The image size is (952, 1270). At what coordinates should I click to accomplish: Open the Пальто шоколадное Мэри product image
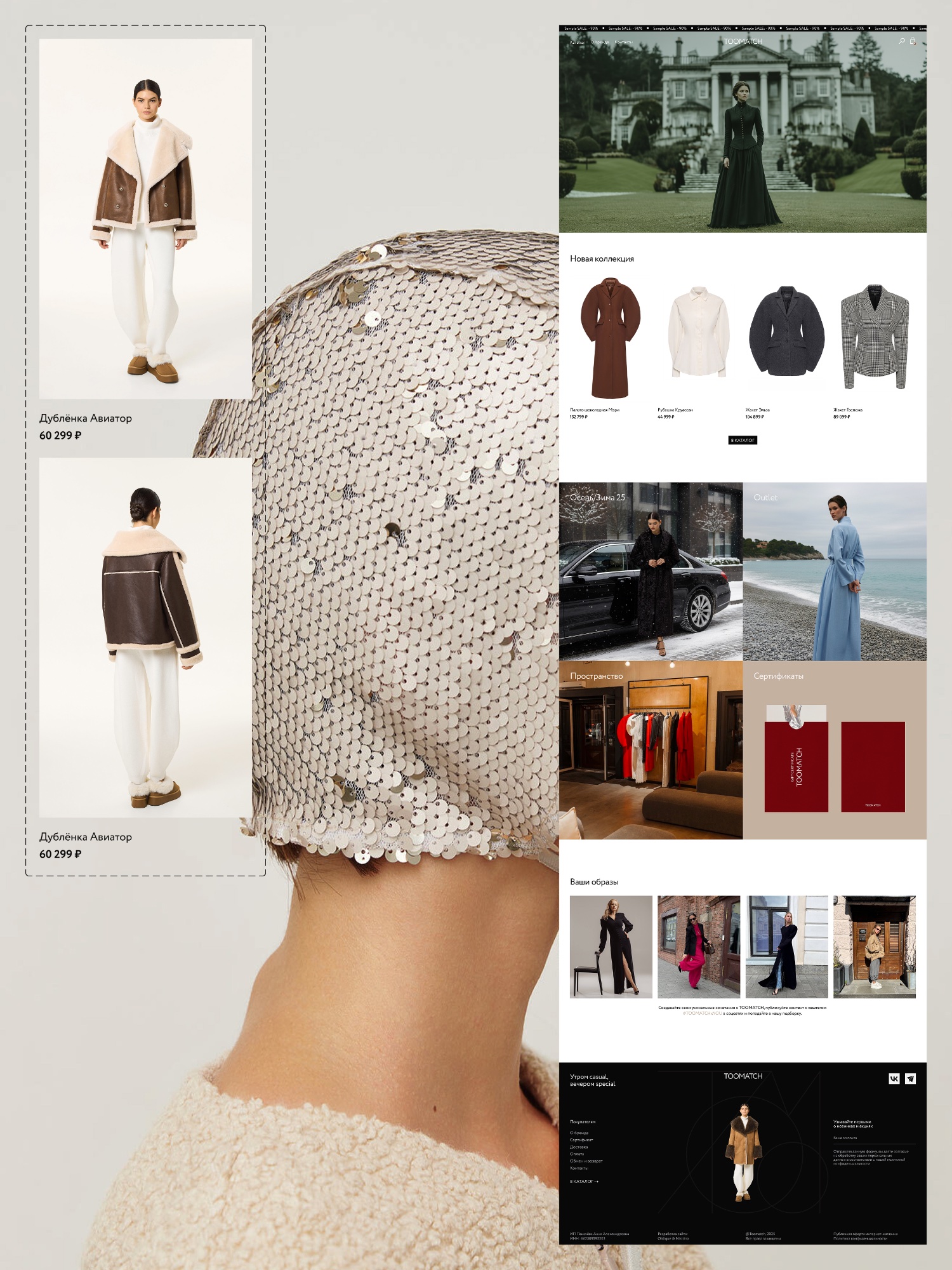point(611,338)
